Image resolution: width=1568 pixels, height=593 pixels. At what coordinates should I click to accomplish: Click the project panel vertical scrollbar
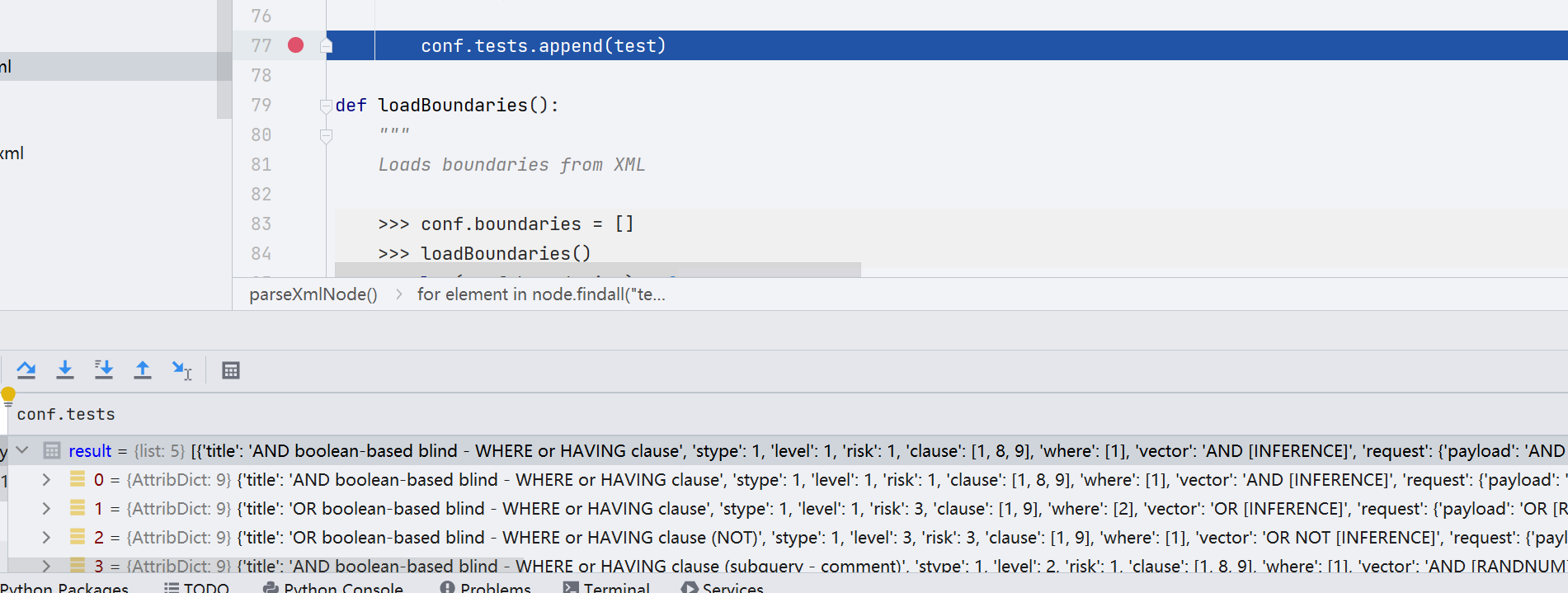click(x=224, y=59)
